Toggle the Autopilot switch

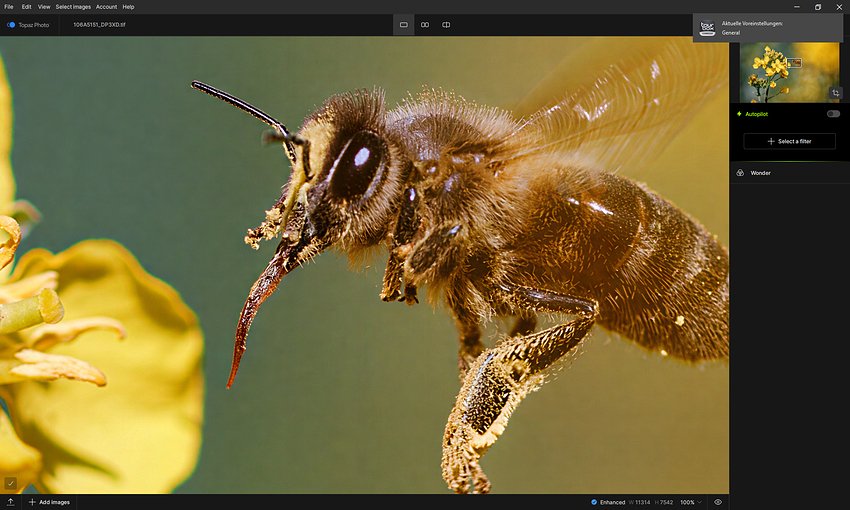pyautogui.click(x=833, y=114)
